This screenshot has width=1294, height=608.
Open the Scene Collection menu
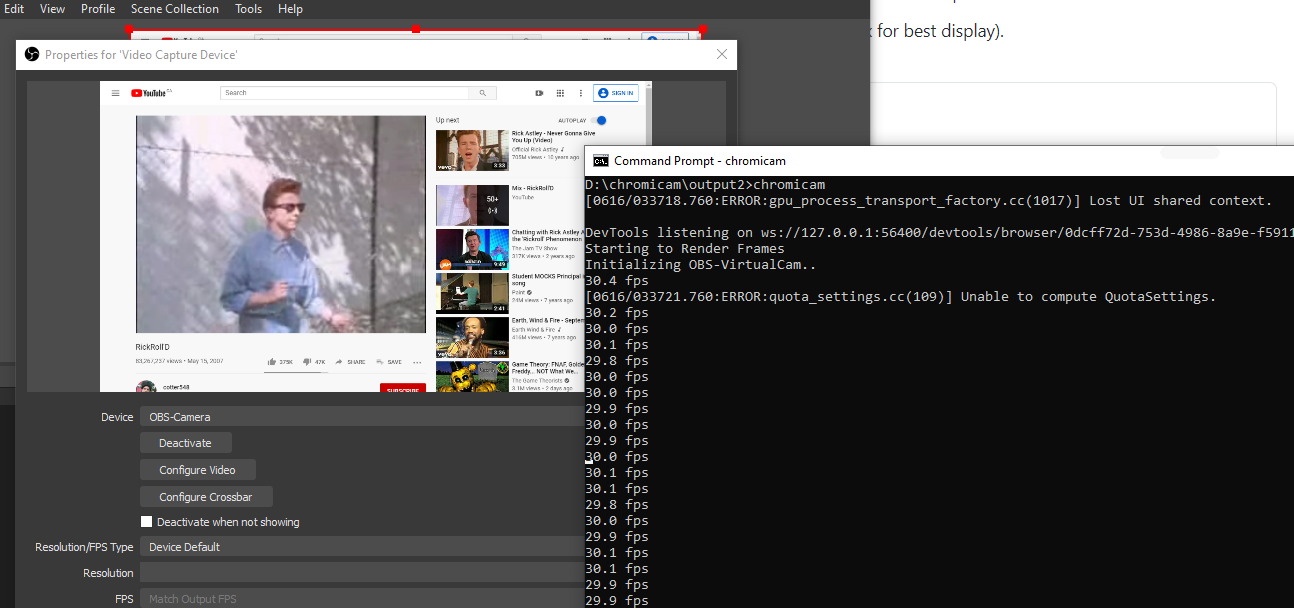pyautogui.click(x=175, y=9)
